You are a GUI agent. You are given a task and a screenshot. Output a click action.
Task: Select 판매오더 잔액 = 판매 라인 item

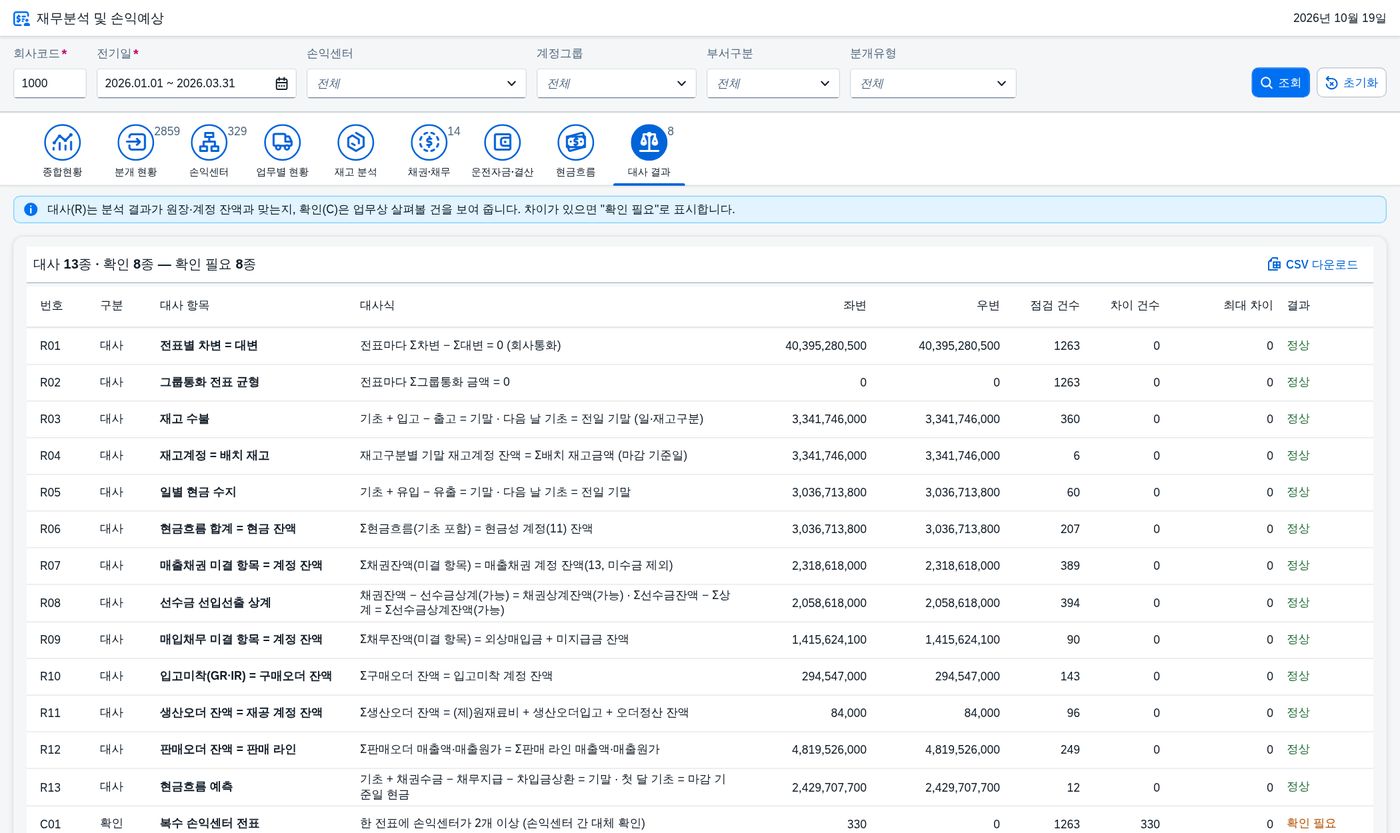pyautogui.click(x=228, y=749)
